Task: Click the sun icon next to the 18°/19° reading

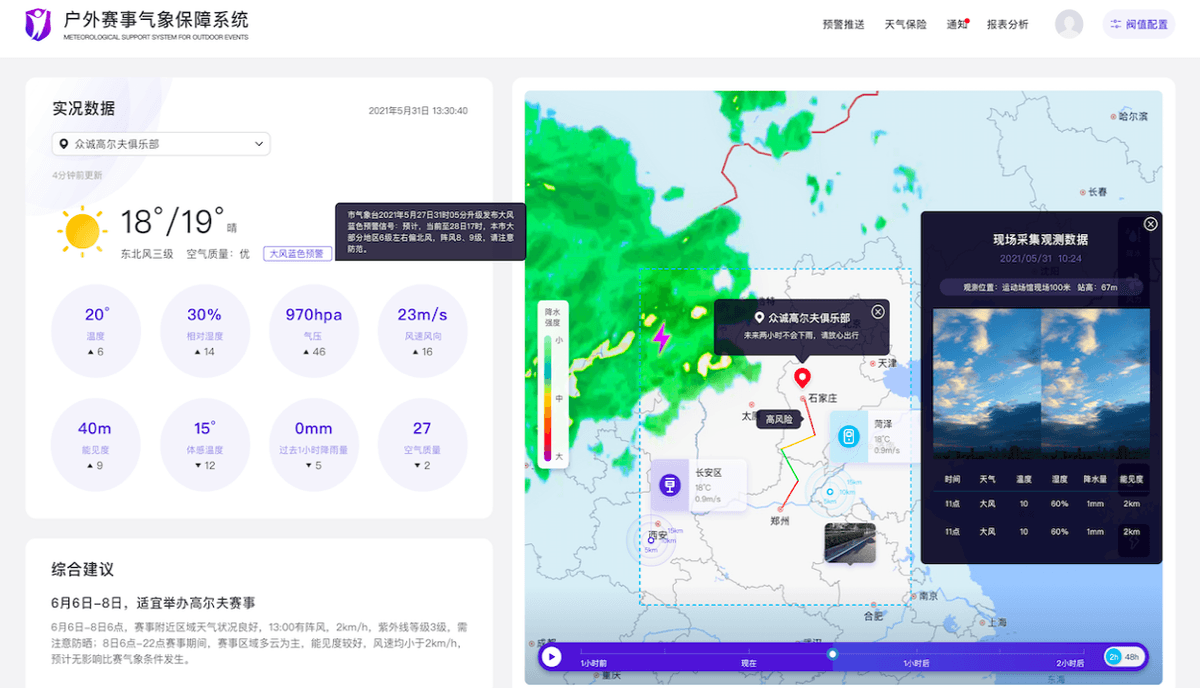Action: point(81,230)
